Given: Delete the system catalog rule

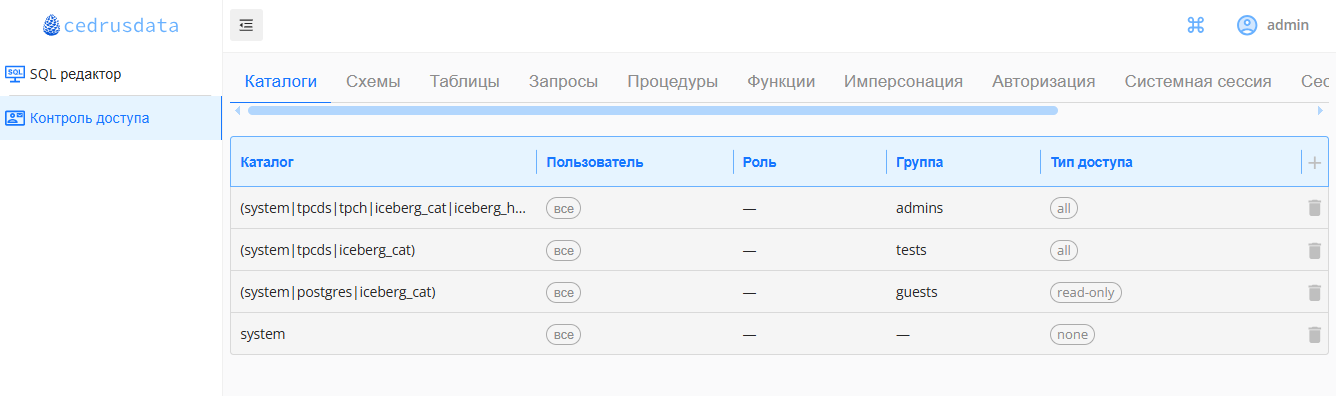Looking at the screenshot, I should 1314,334.
